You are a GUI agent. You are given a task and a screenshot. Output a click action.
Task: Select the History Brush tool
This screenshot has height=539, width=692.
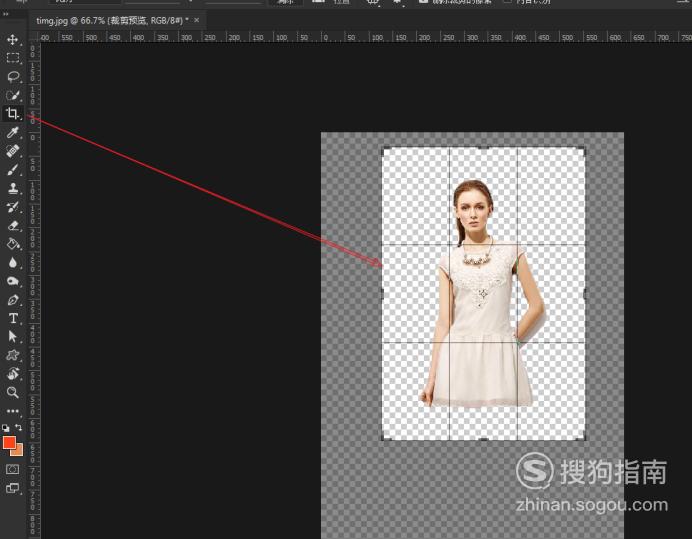[x=12, y=207]
